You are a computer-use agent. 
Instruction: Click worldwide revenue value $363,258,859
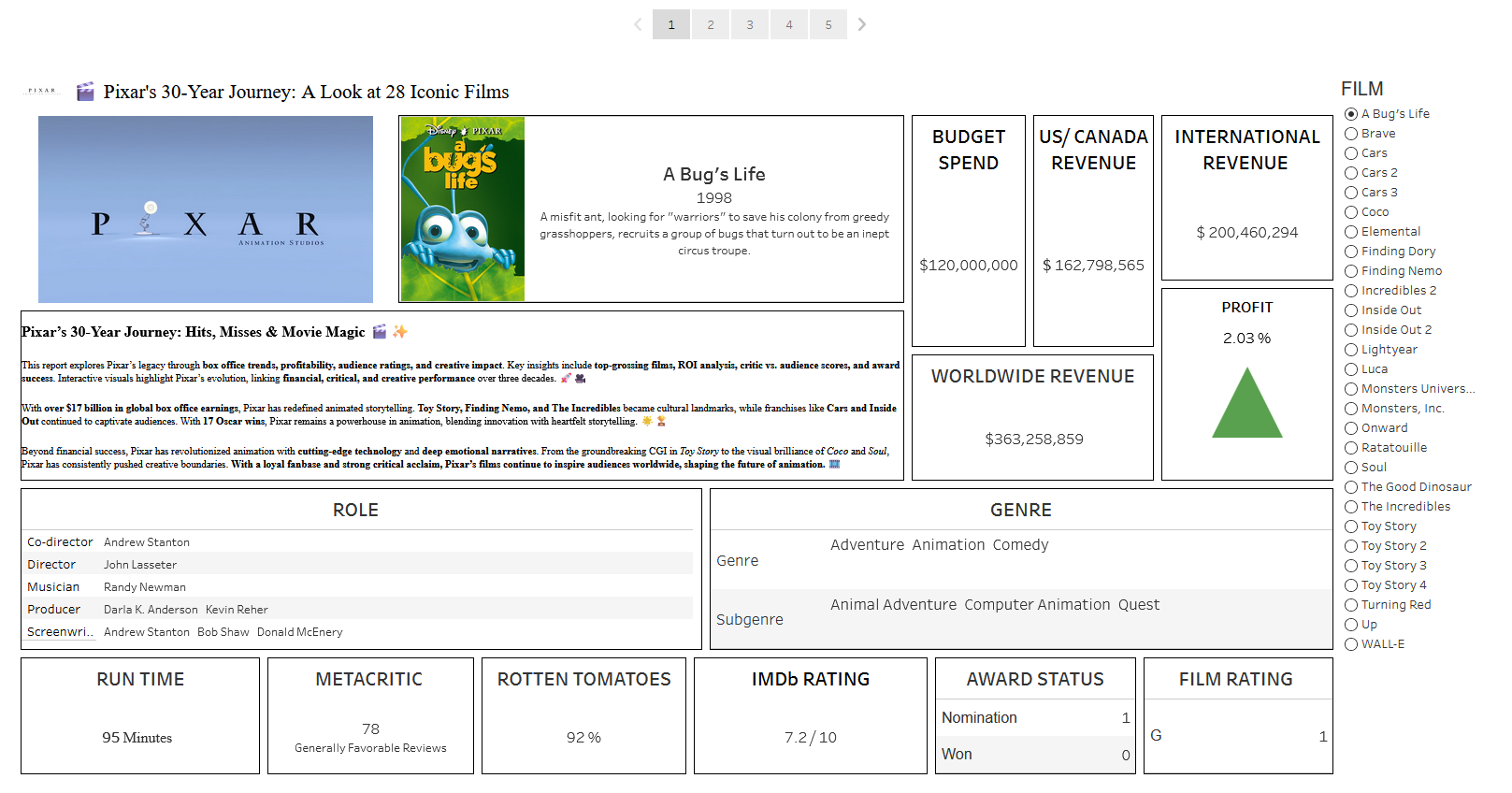[1034, 440]
